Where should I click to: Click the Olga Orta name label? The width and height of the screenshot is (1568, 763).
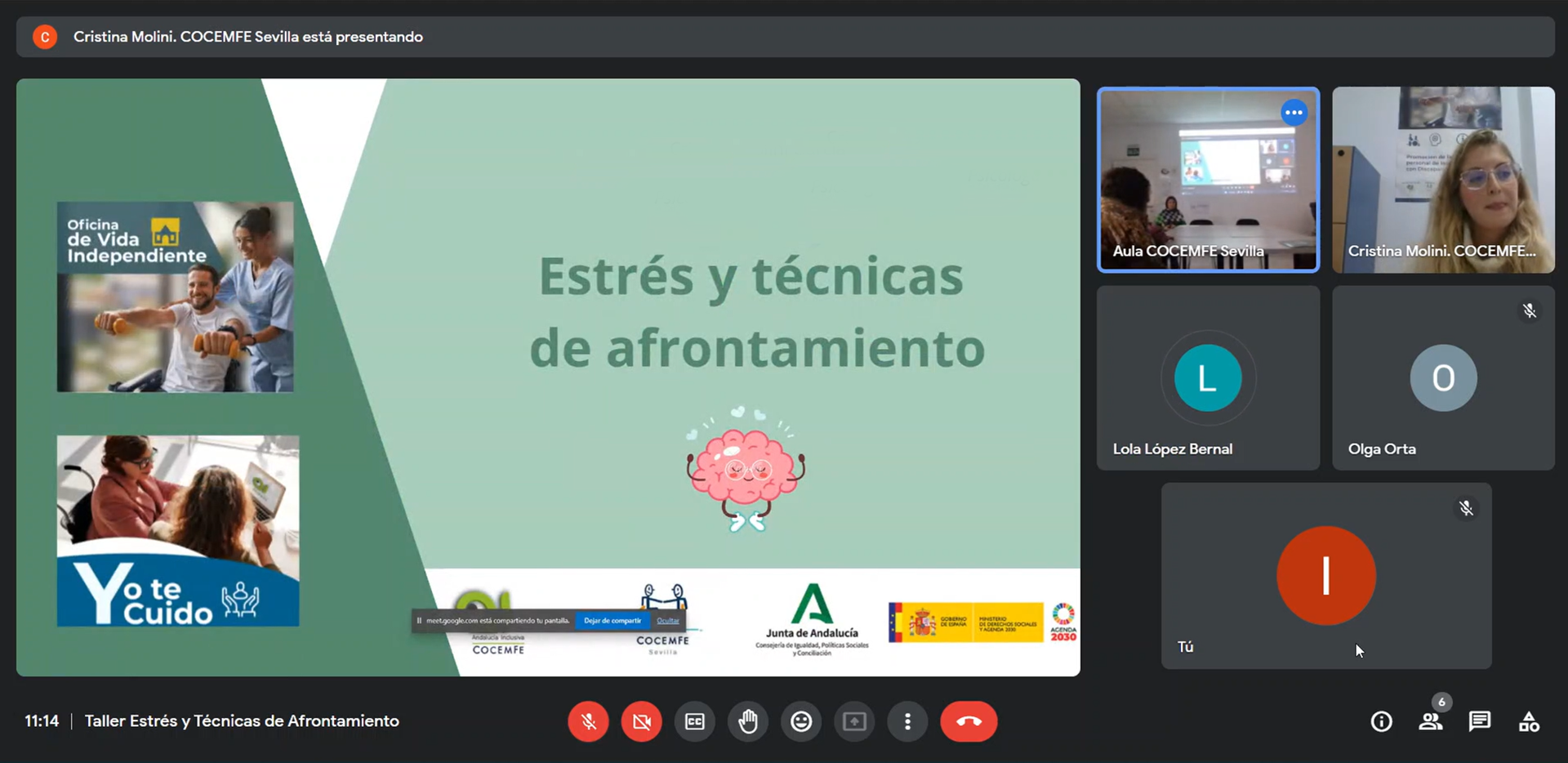(1382, 448)
